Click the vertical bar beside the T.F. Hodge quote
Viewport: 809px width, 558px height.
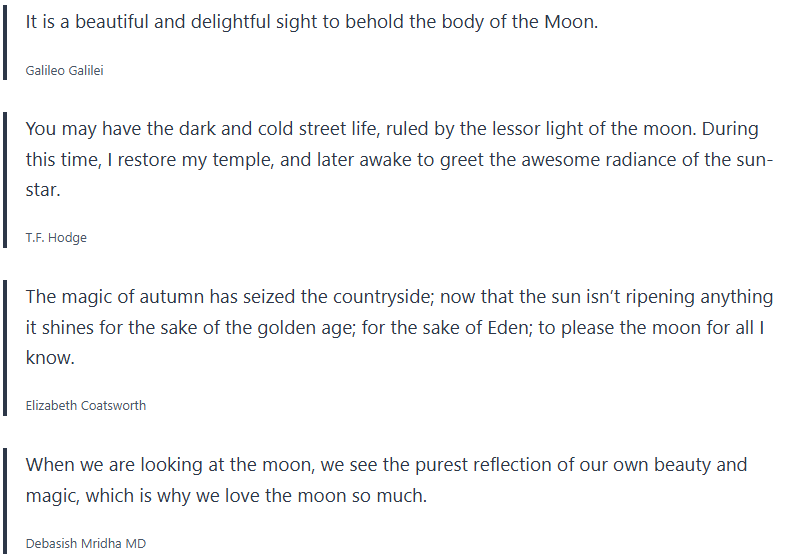pos(5,180)
